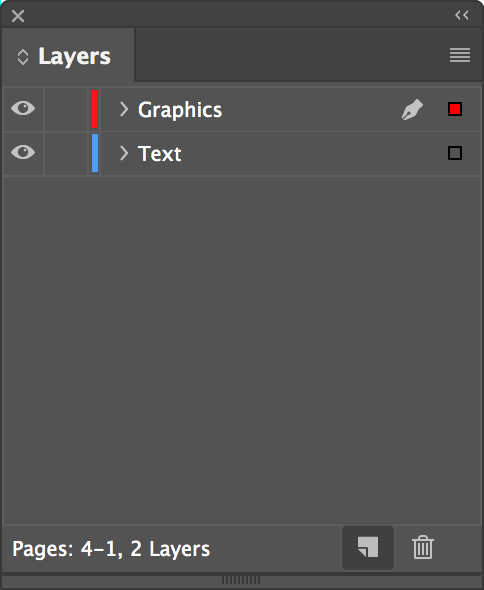Image resolution: width=484 pixels, height=590 pixels.
Task: Expand the Graphics layer chevron
Action: coord(124,109)
